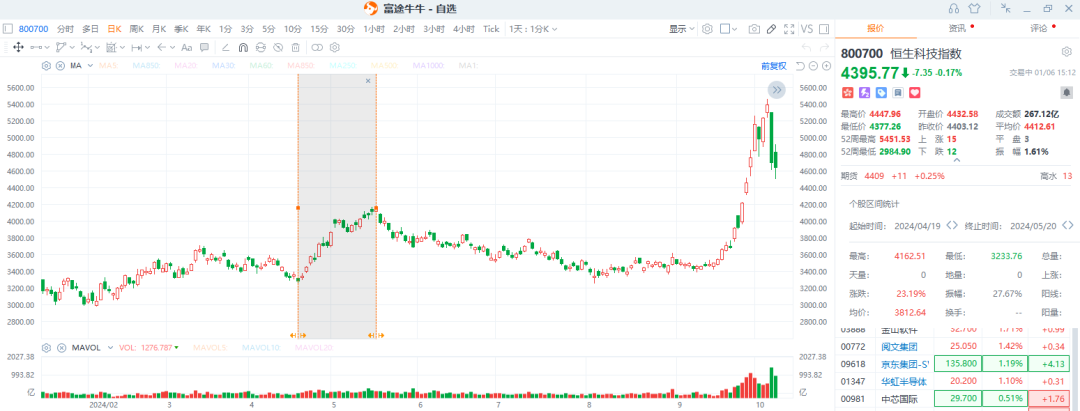Image resolution: width=1080 pixels, height=411 pixels.
Task: Click the 前复权 adjustment button
Action: click(x=773, y=66)
